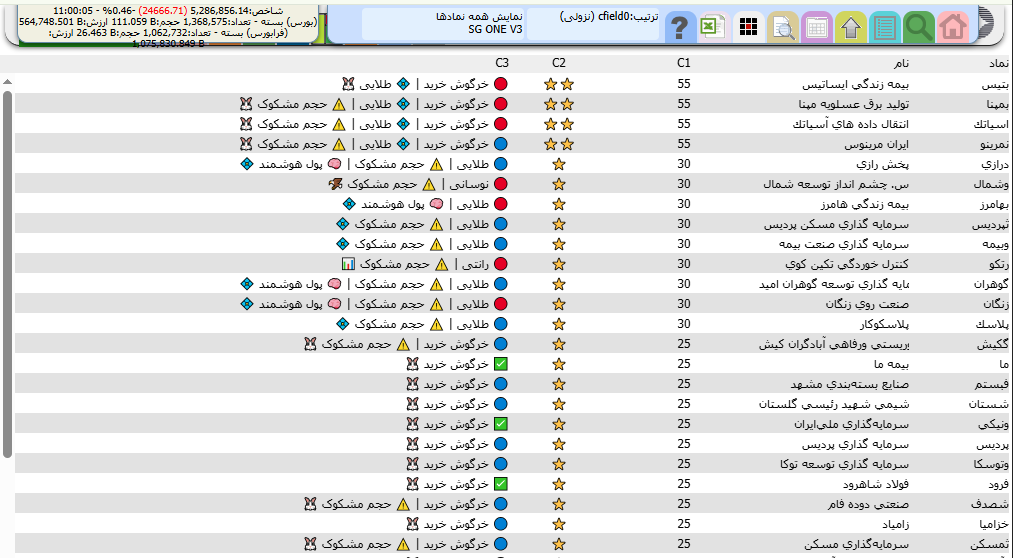Open the purple table template icon

[x=817, y=28]
